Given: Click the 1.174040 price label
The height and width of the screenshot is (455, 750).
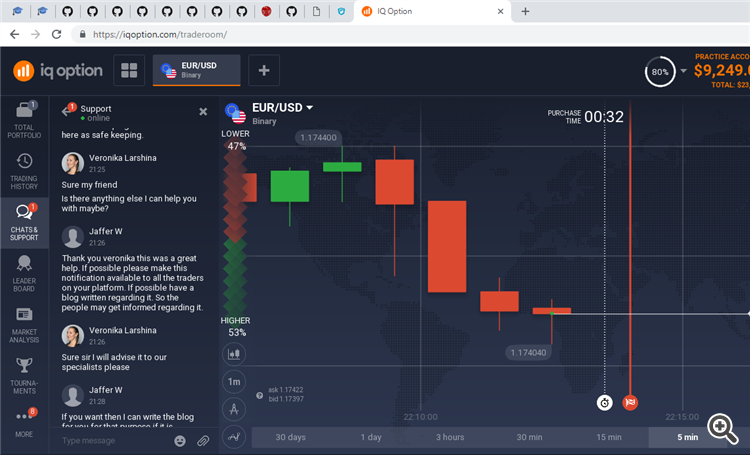Looking at the screenshot, I should [528, 353].
